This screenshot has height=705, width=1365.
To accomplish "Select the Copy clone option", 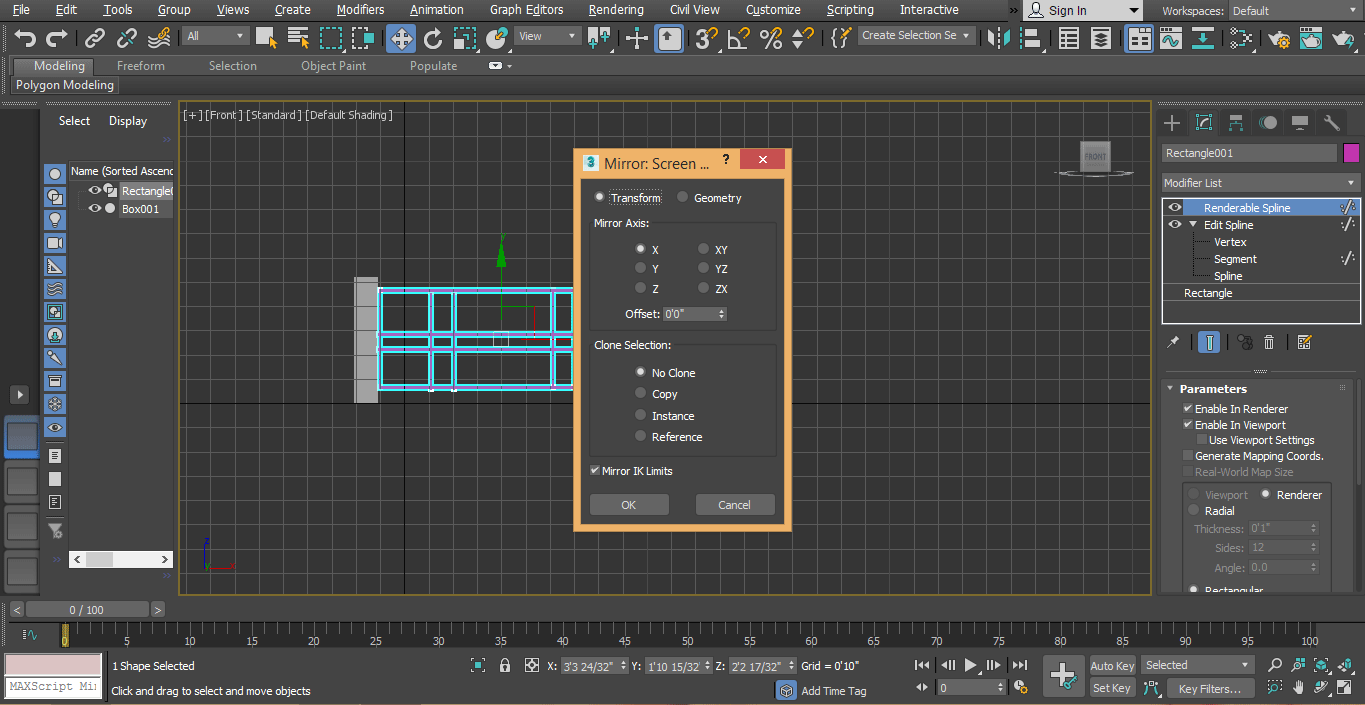I will click(640, 394).
